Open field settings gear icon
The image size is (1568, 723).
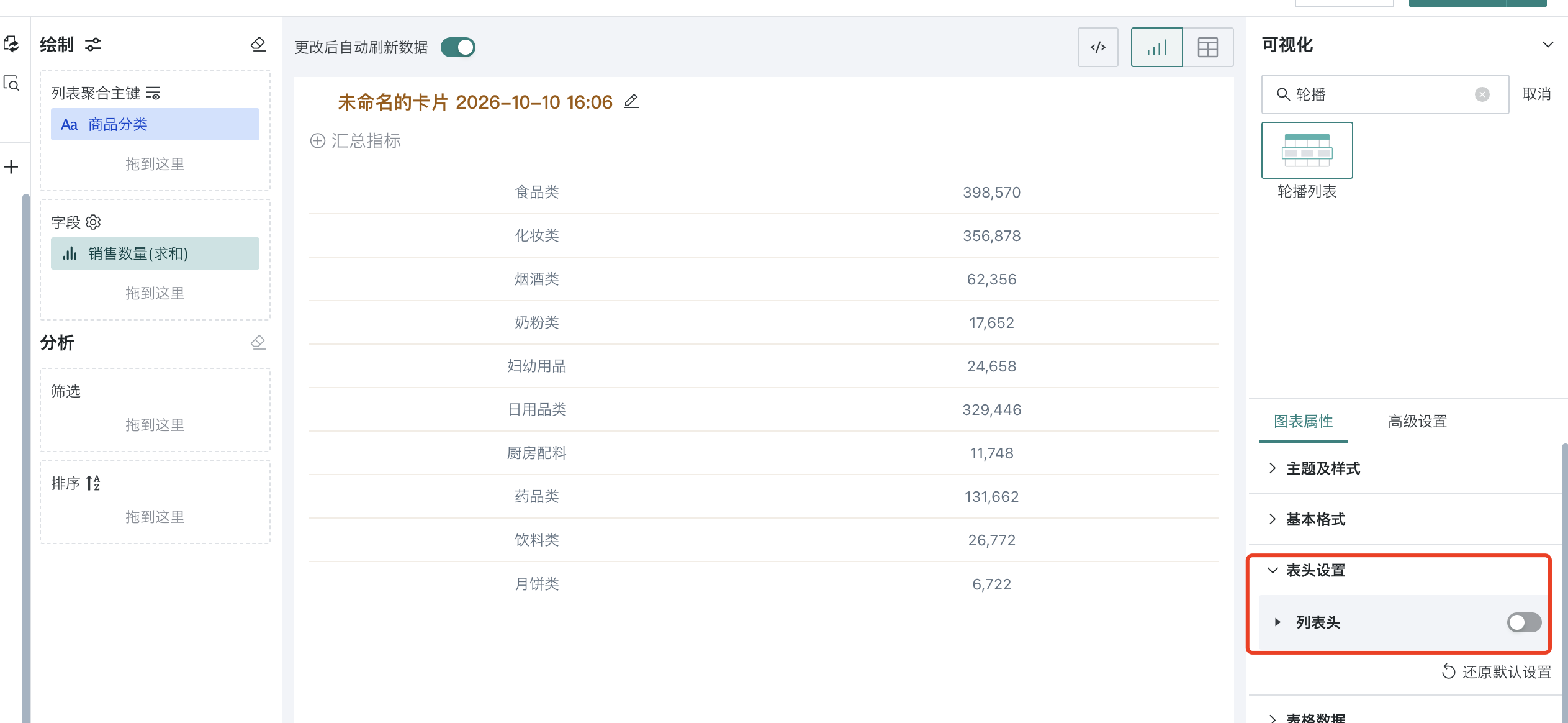click(93, 222)
